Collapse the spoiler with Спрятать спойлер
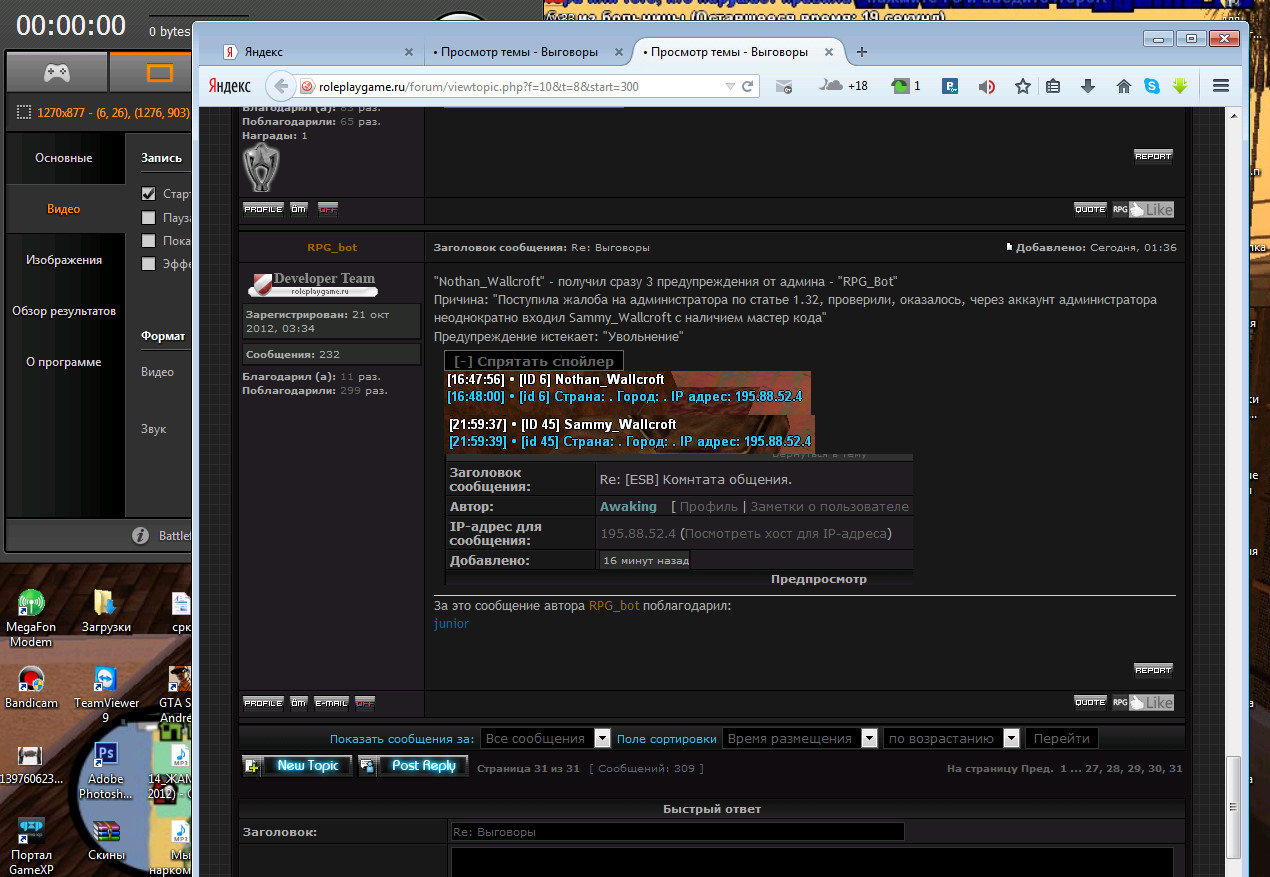 click(x=534, y=361)
